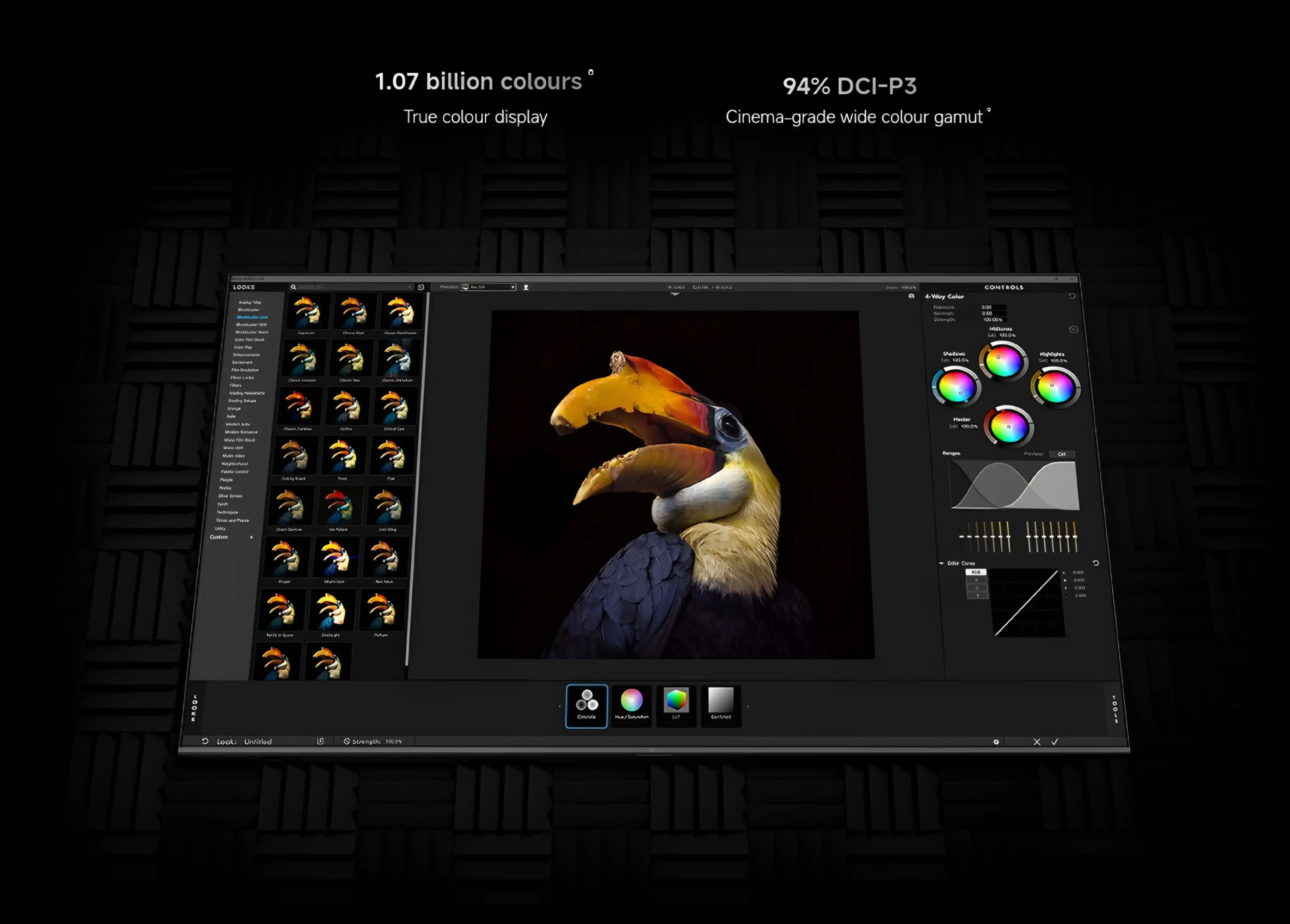Click the small lock icon above the preview's right edge

click(911, 296)
